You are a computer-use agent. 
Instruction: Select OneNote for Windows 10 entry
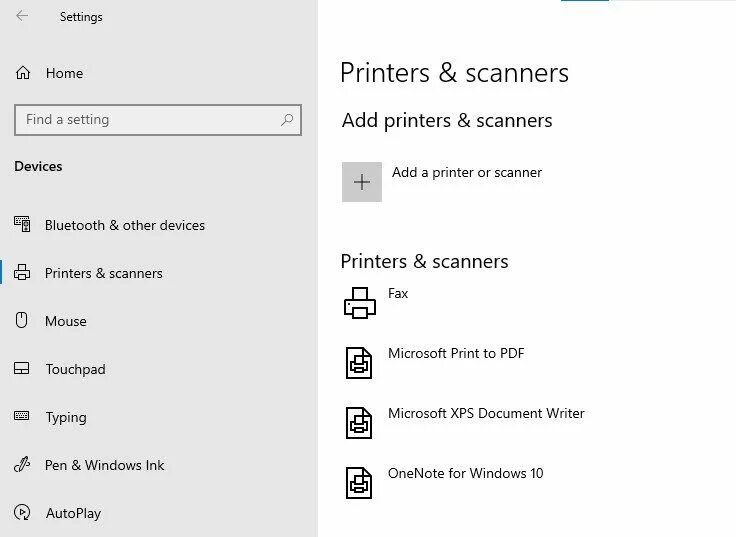tap(466, 473)
